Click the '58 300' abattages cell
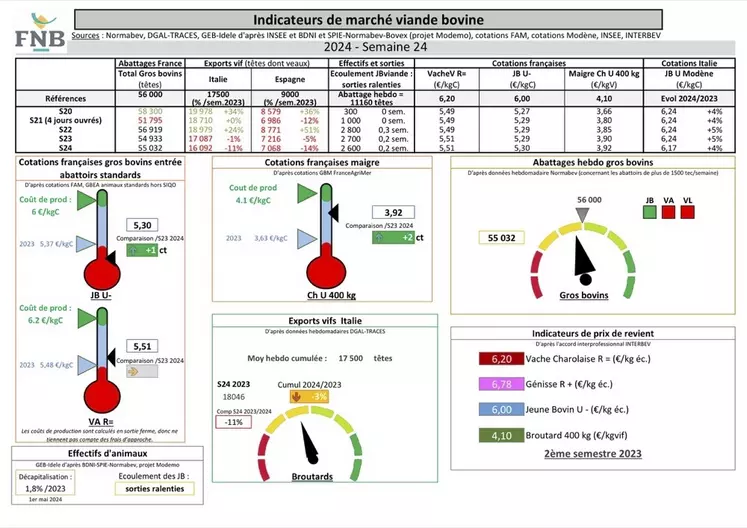 click(x=150, y=112)
